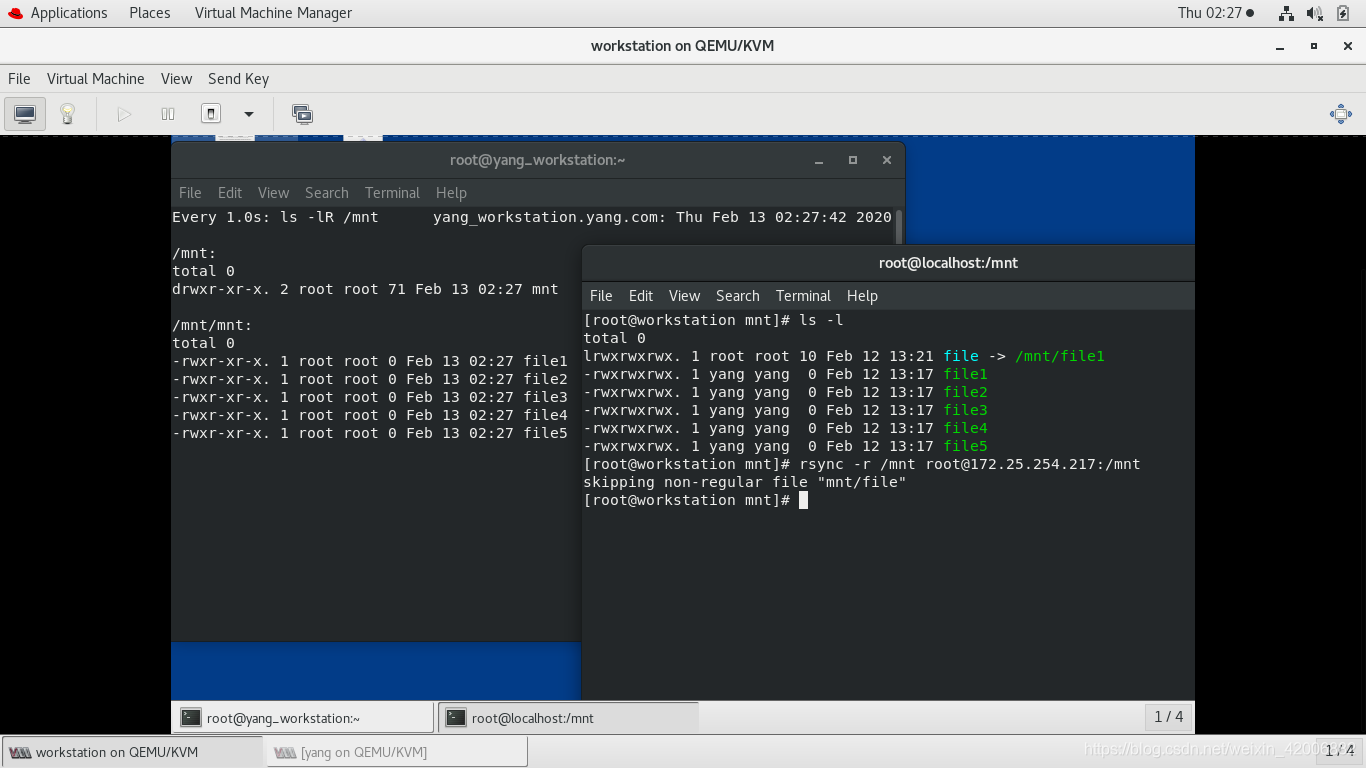Minimize the yang_workstation terminal window
The image size is (1366, 768).
(819, 160)
